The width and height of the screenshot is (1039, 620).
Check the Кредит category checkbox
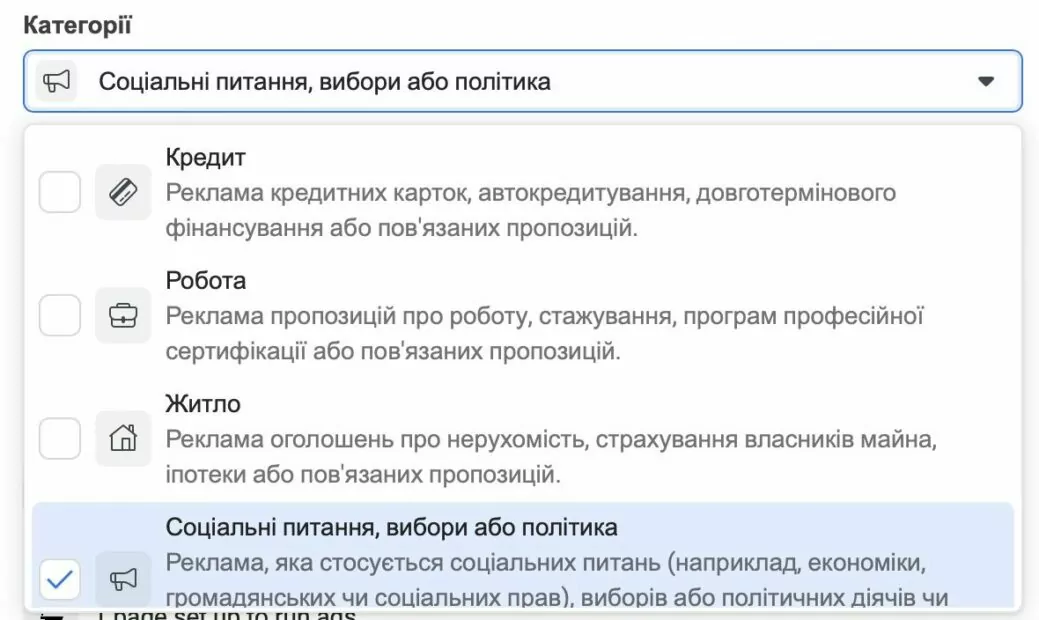tap(60, 192)
